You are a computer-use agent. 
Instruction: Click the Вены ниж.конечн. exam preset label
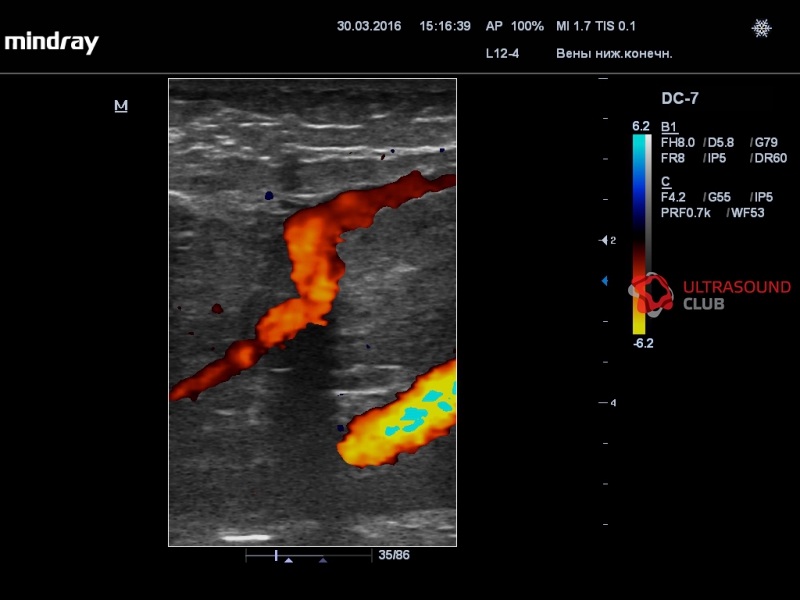[x=614, y=54]
